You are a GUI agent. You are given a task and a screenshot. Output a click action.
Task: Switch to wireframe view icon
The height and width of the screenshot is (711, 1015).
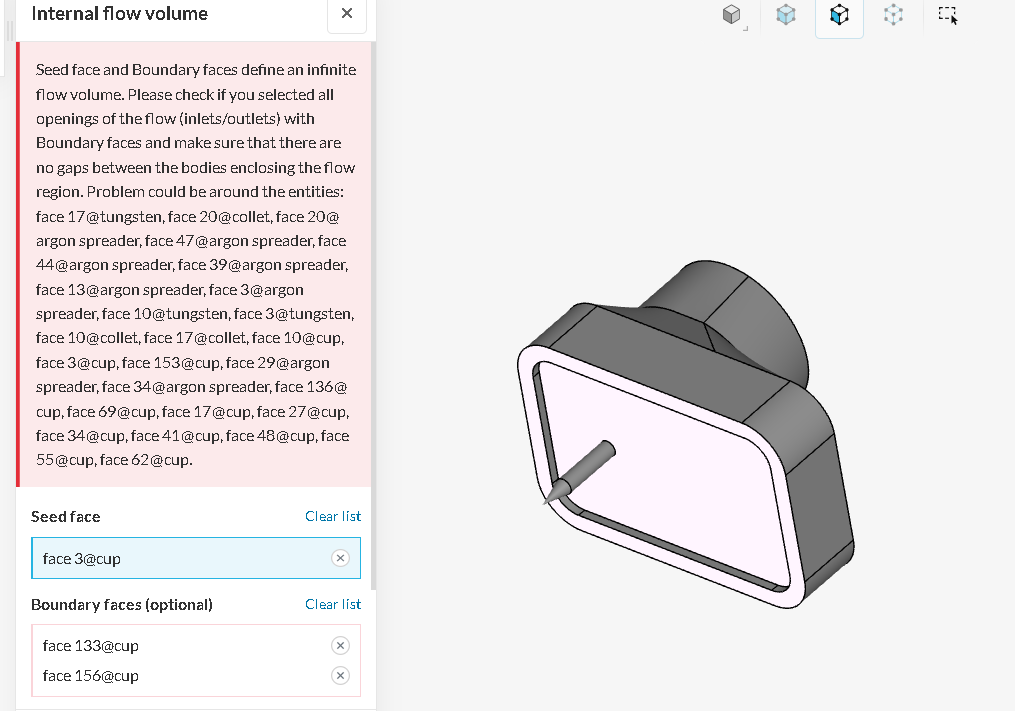pyautogui.click(x=893, y=15)
